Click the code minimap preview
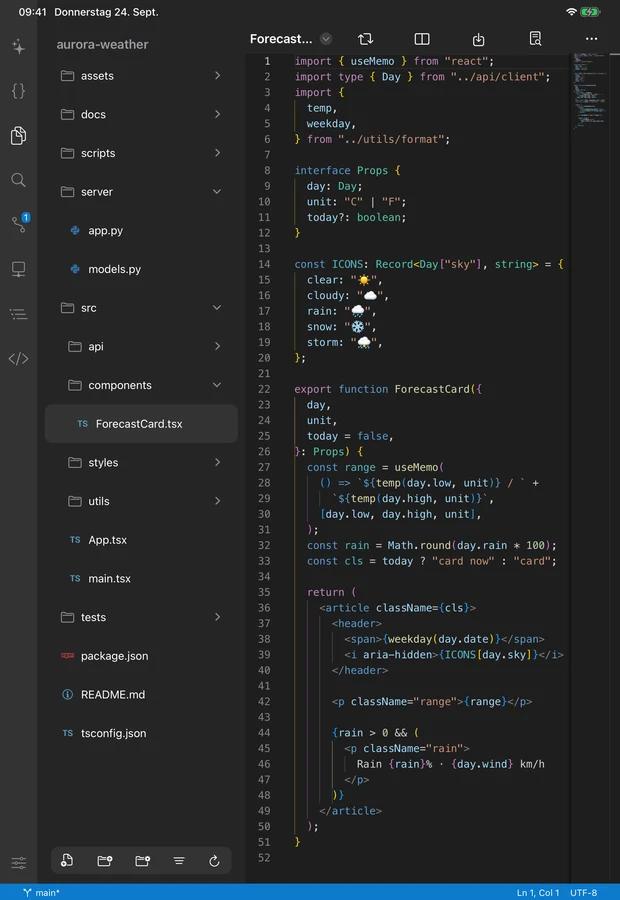Viewport: 620px width, 900px height. click(591, 90)
